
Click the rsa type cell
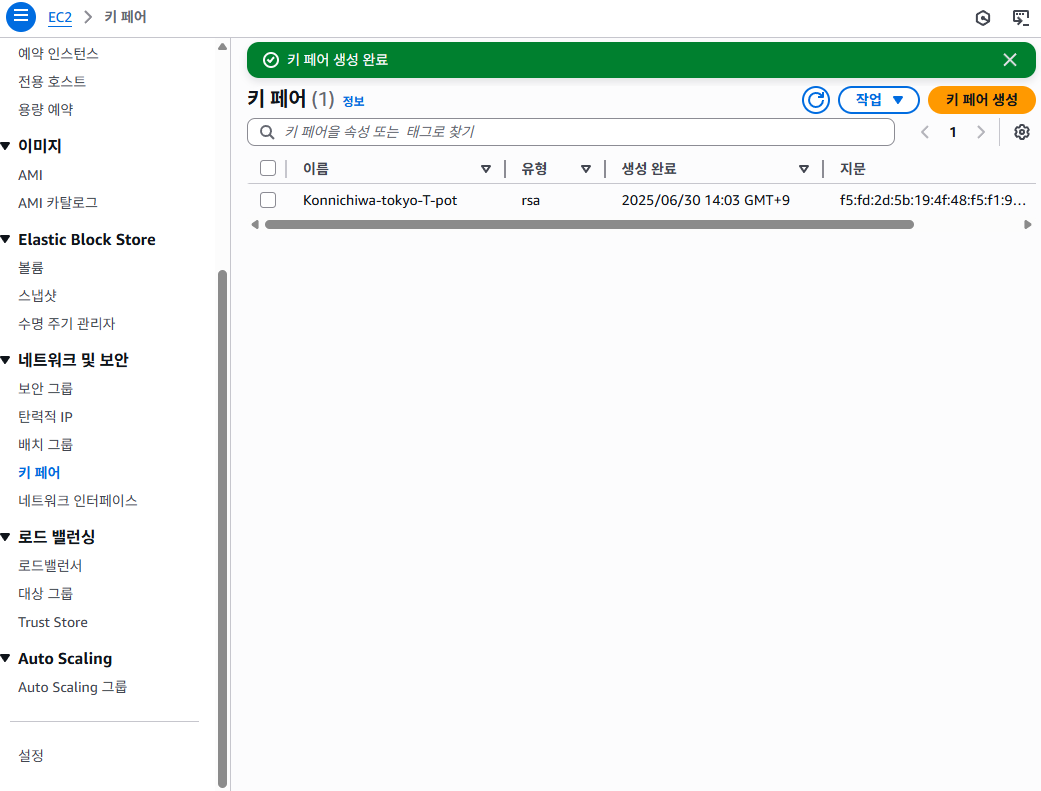pyautogui.click(x=530, y=200)
